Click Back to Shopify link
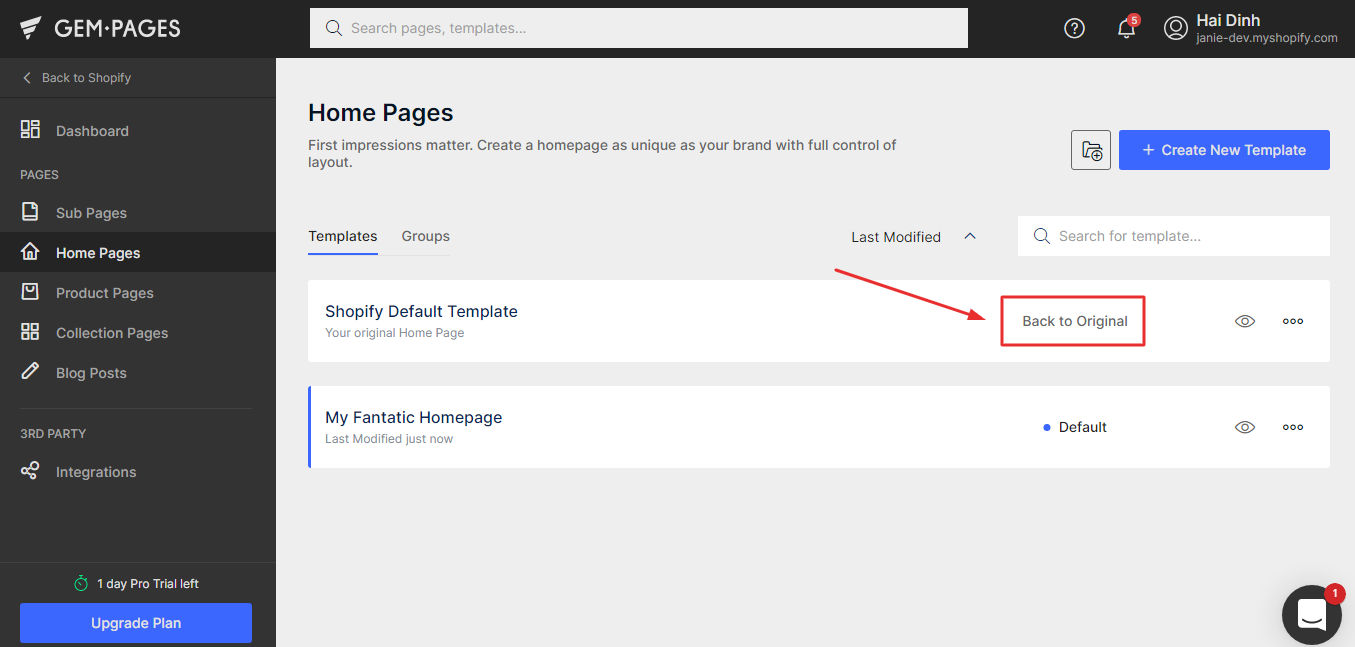This screenshot has height=647, width=1355. pos(77,78)
